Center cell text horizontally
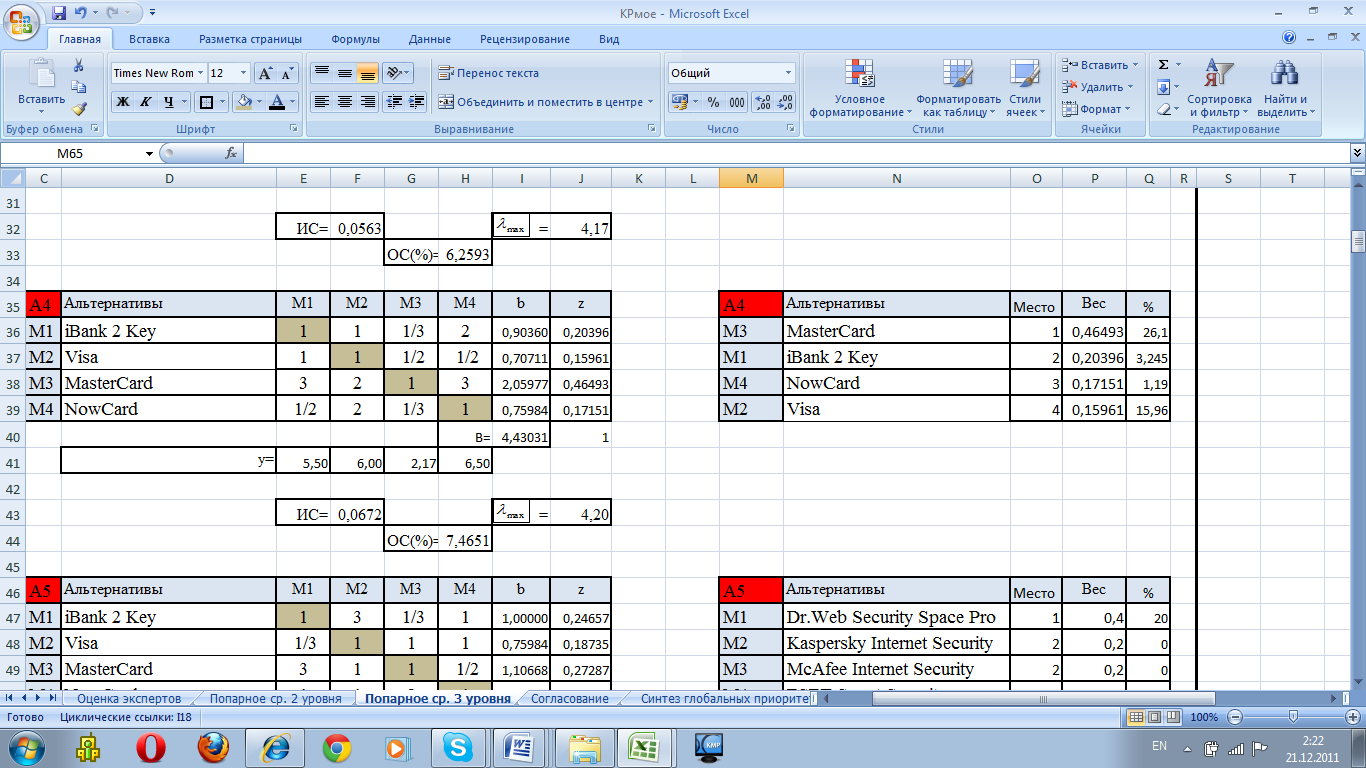Viewport: 1366px width, 768px height. point(344,102)
